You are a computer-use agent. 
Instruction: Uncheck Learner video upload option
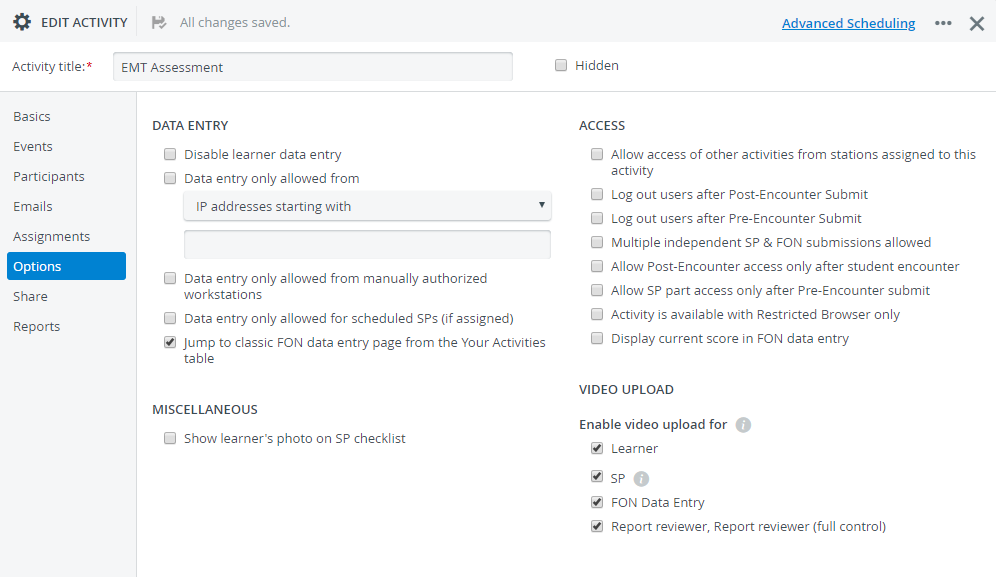point(596,448)
